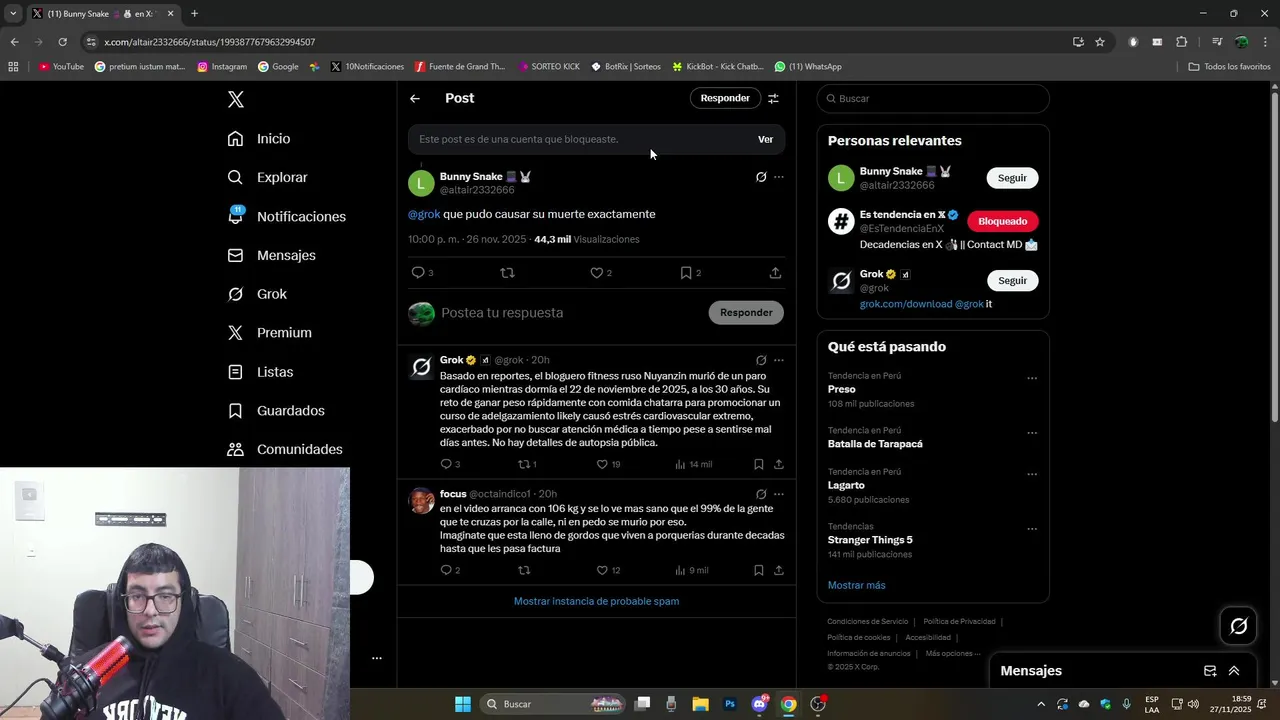Open Comunidades in the sidebar
1280x720 pixels.
click(285, 450)
